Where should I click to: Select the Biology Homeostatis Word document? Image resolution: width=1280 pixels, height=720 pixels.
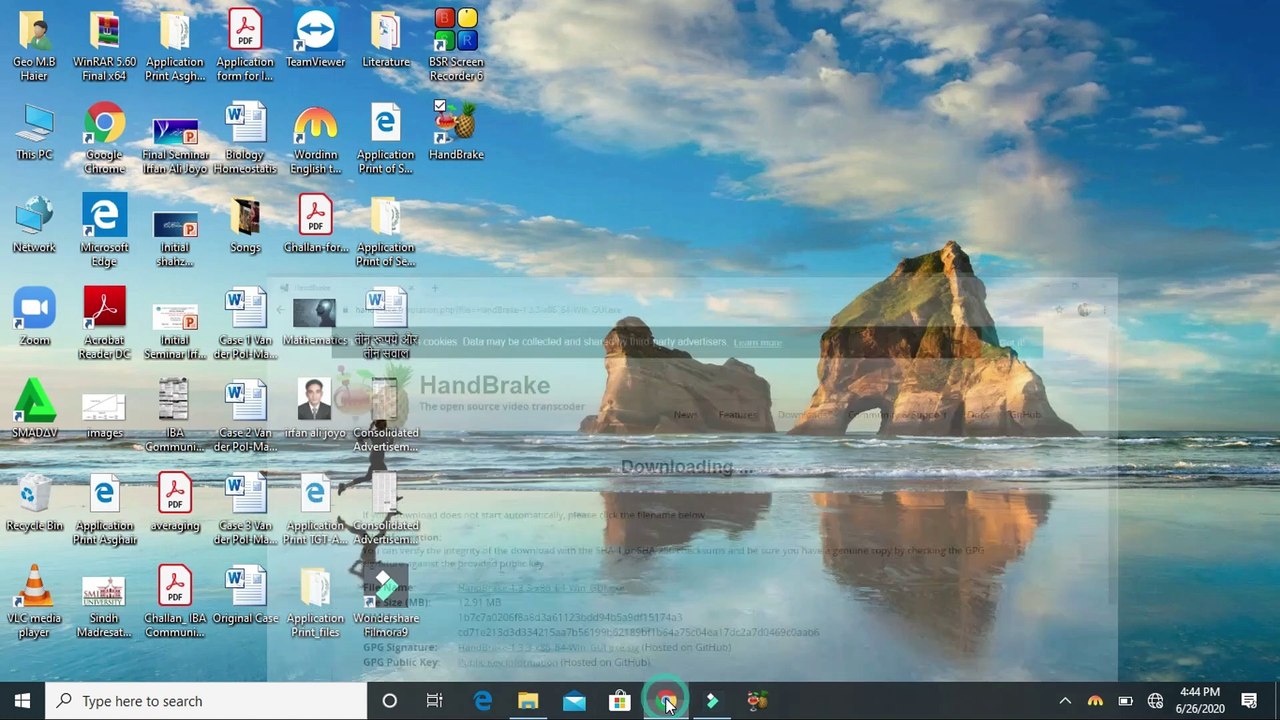pos(245,139)
